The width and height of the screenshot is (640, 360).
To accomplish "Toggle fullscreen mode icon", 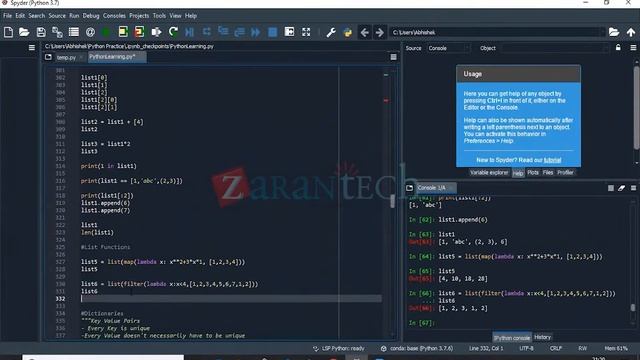I will coord(306,32).
